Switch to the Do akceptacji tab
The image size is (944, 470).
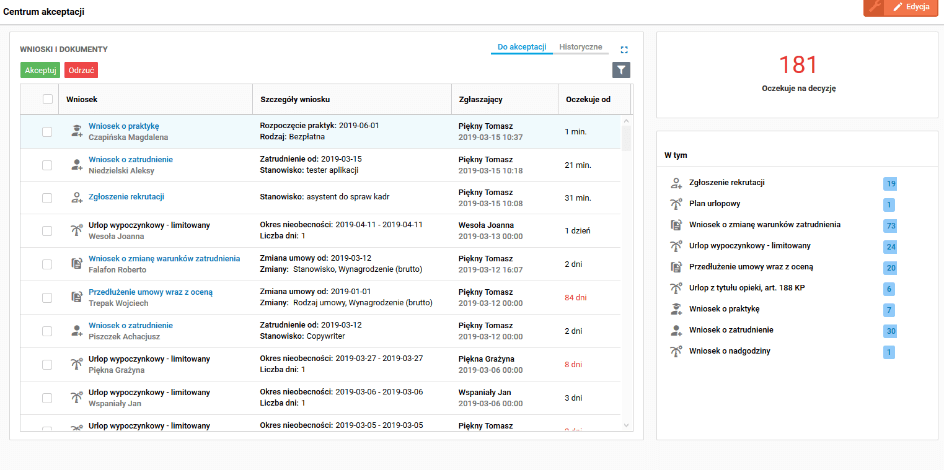(521, 47)
